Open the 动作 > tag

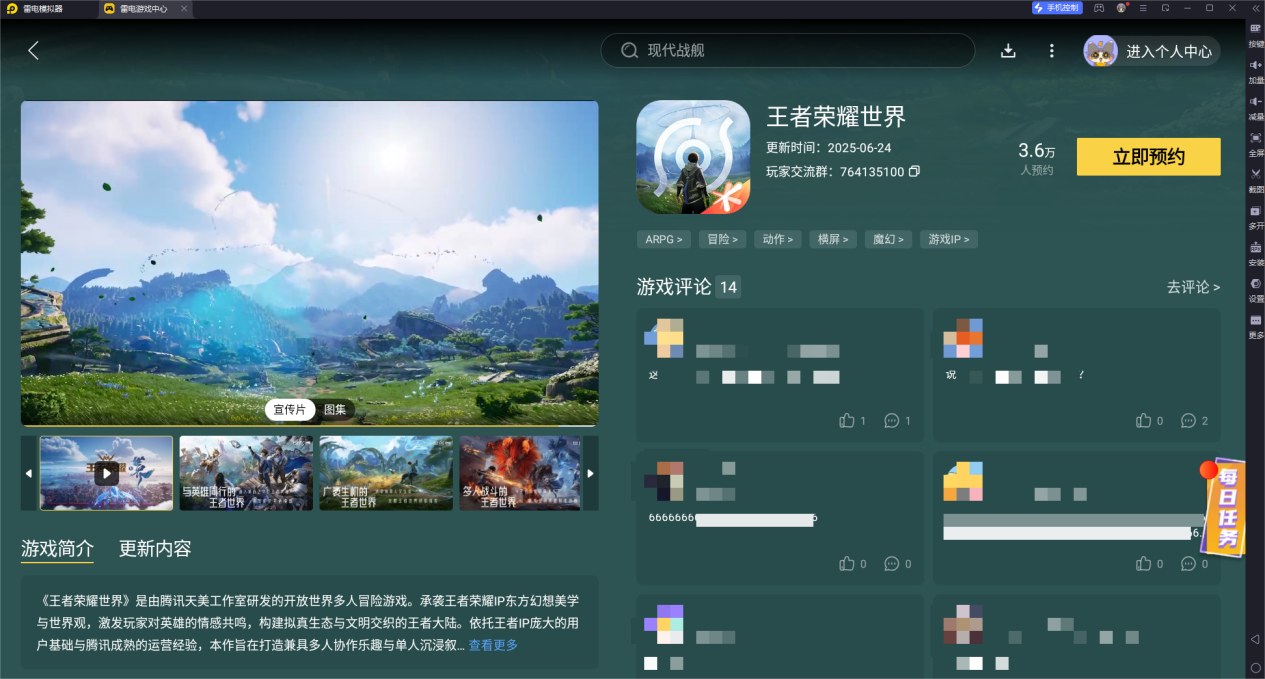[x=778, y=239]
